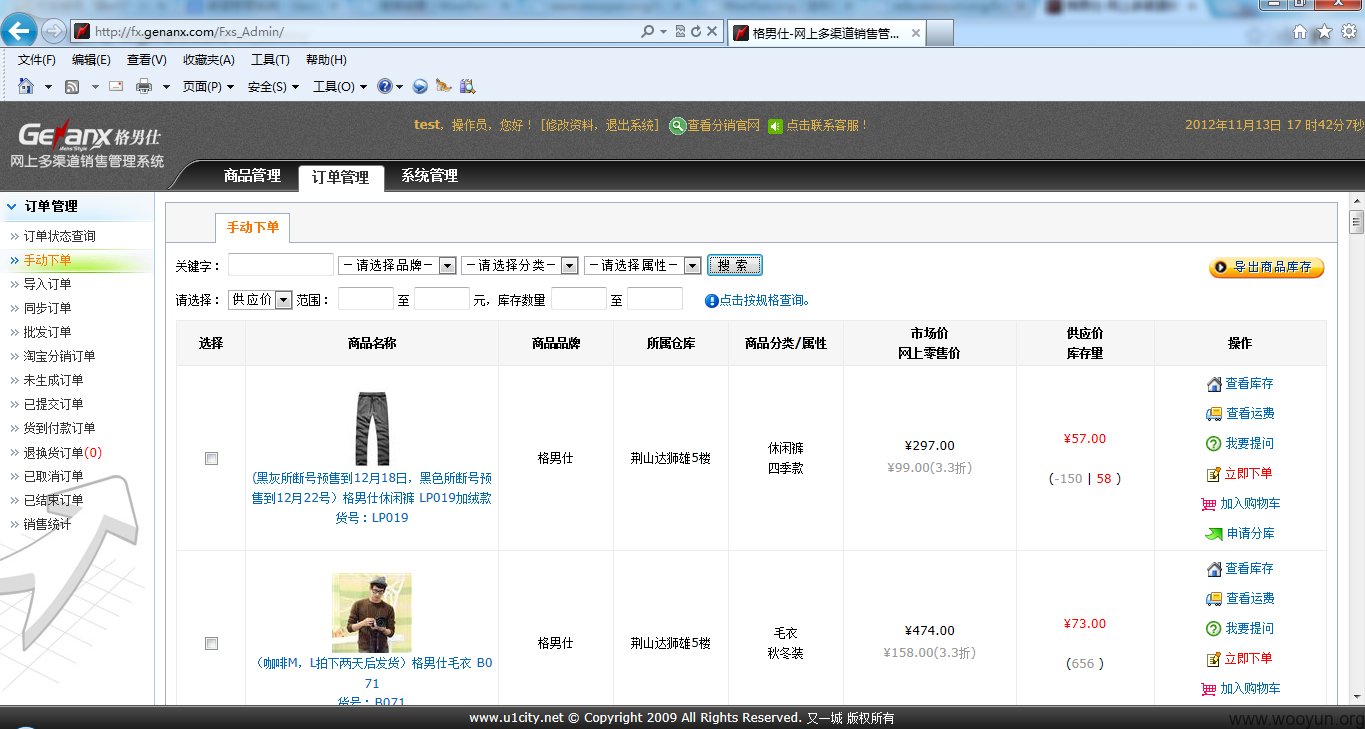Open the browser settings gear icon
Viewport: 1365px width, 729px height.
[x=1348, y=31]
